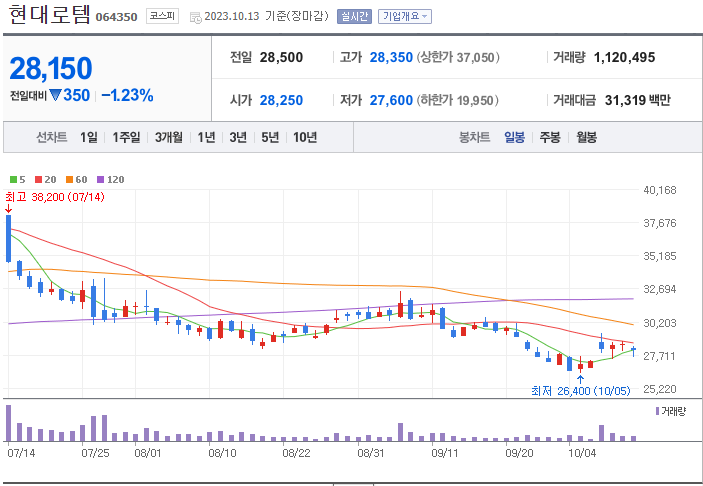Click the 07/14 date axis label

[x=21, y=453]
